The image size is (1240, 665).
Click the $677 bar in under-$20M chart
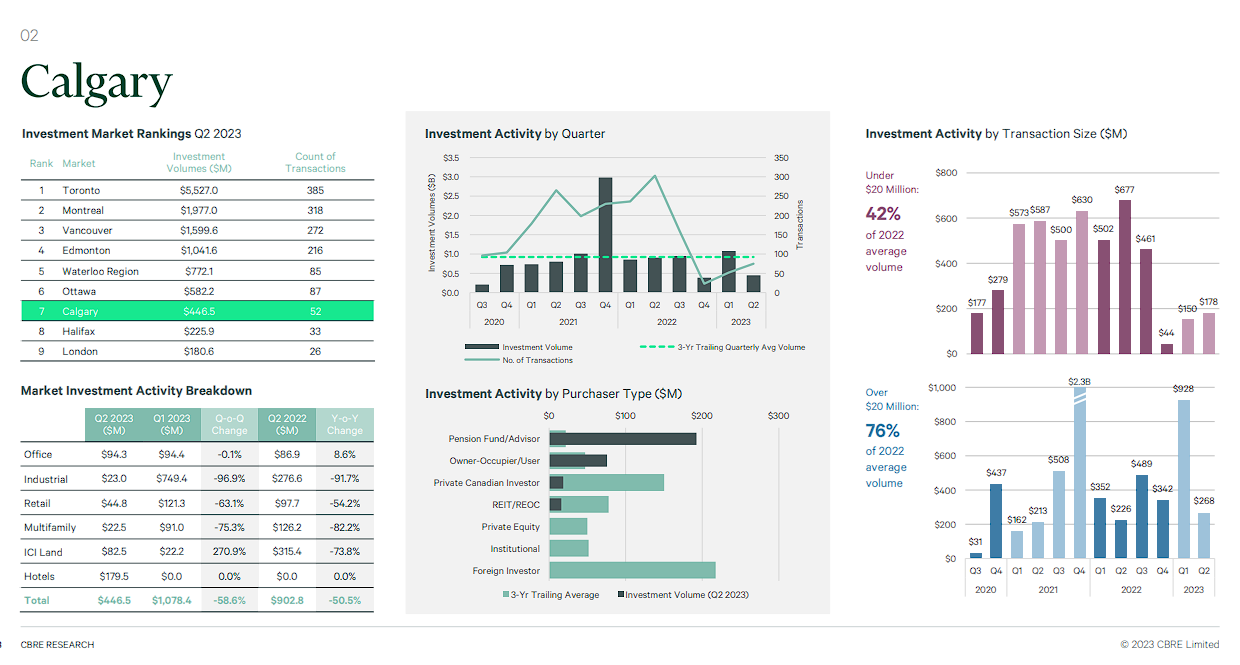pyautogui.click(x=1125, y=277)
